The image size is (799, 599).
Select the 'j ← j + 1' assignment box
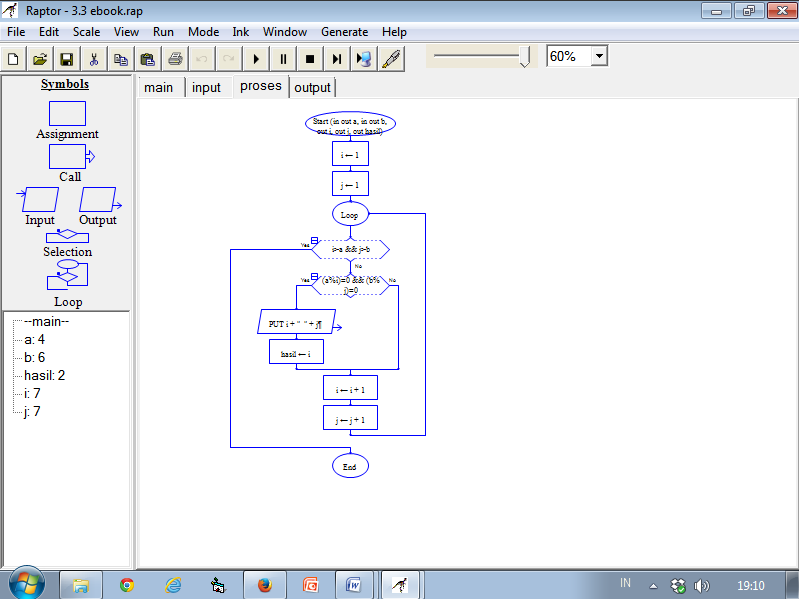coord(350,418)
